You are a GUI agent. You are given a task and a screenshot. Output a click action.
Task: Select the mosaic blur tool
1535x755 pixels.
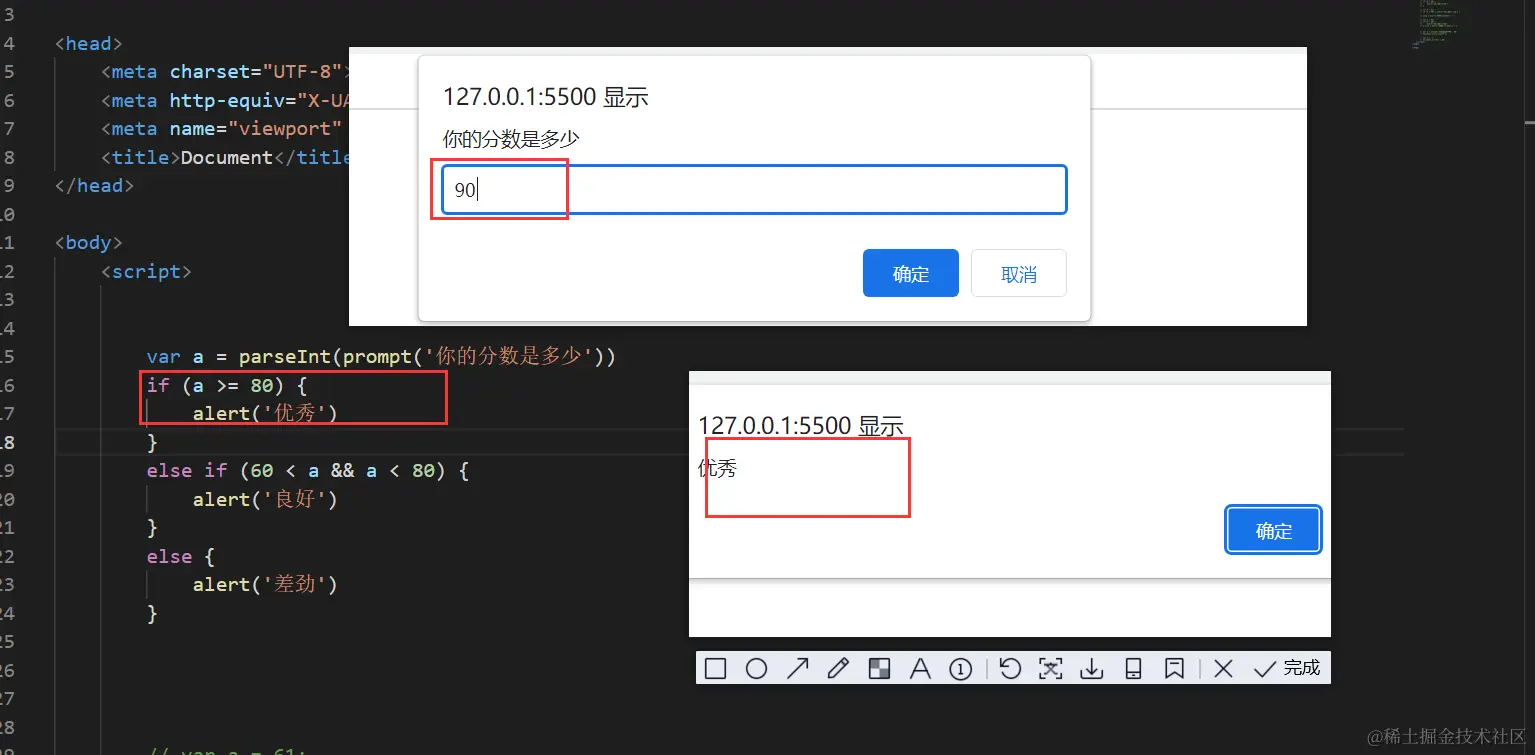879,669
